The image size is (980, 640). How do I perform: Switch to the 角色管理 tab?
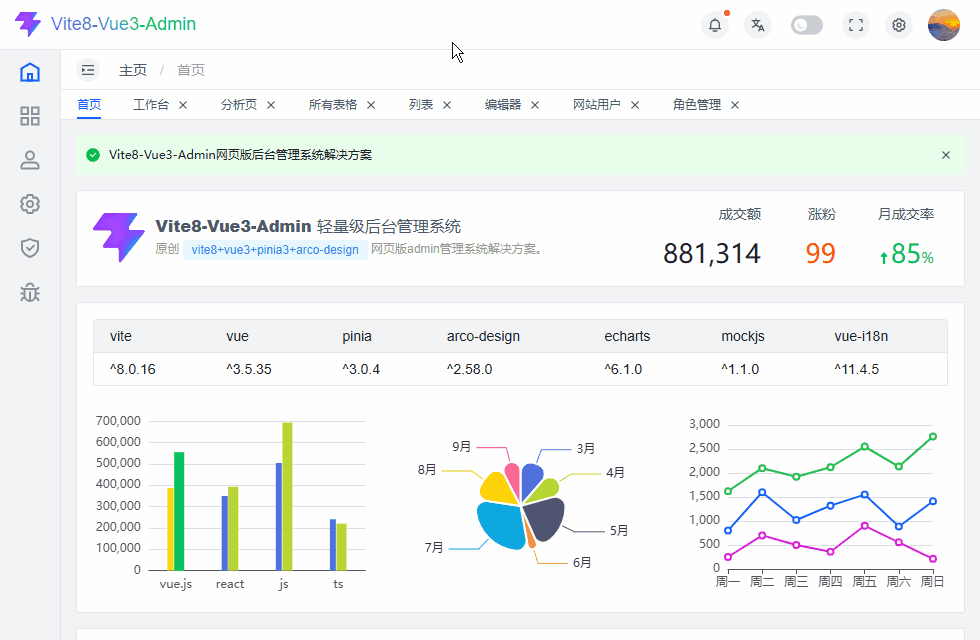coord(697,104)
